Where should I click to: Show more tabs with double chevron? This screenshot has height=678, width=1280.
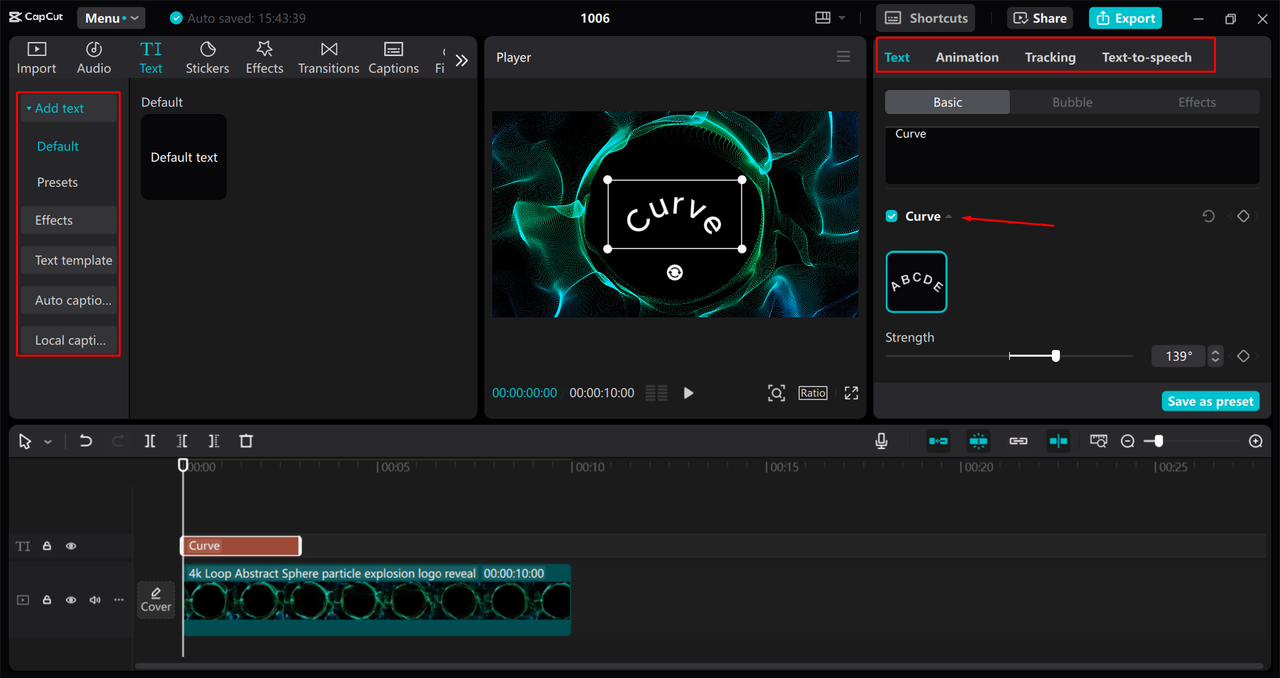click(x=461, y=60)
